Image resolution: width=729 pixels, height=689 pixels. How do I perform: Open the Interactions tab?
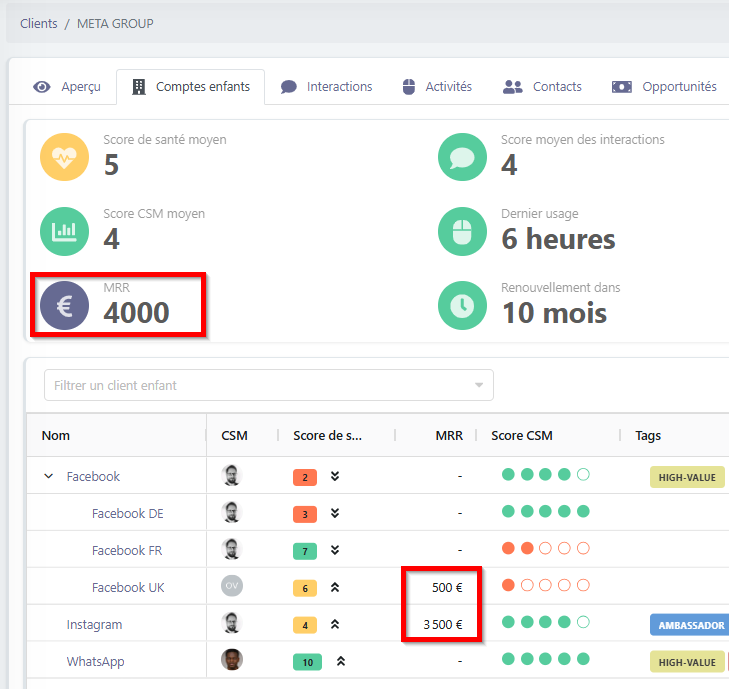point(326,87)
